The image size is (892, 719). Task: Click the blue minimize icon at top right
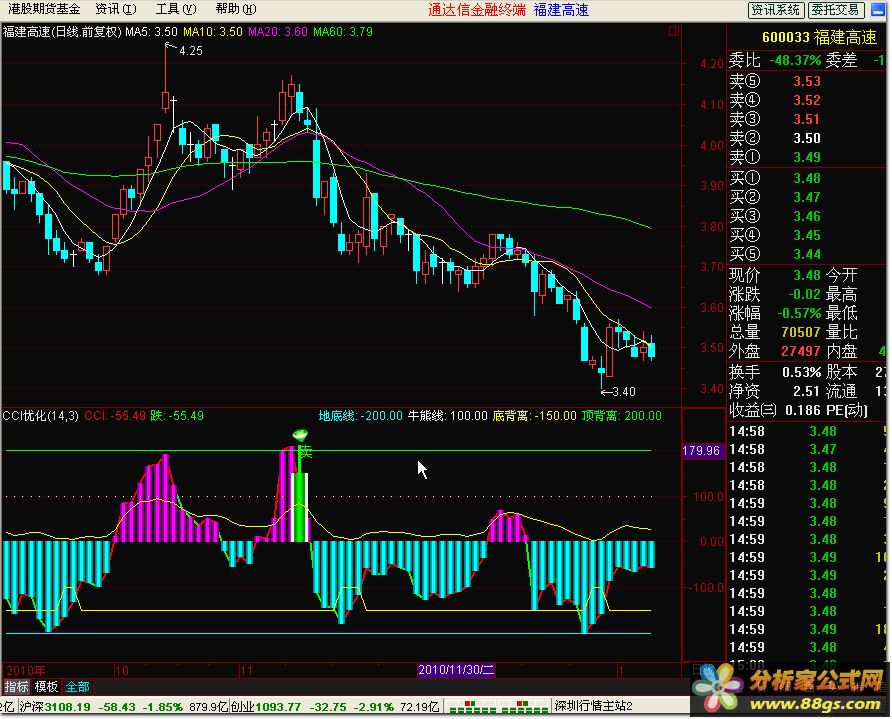(x=877, y=10)
